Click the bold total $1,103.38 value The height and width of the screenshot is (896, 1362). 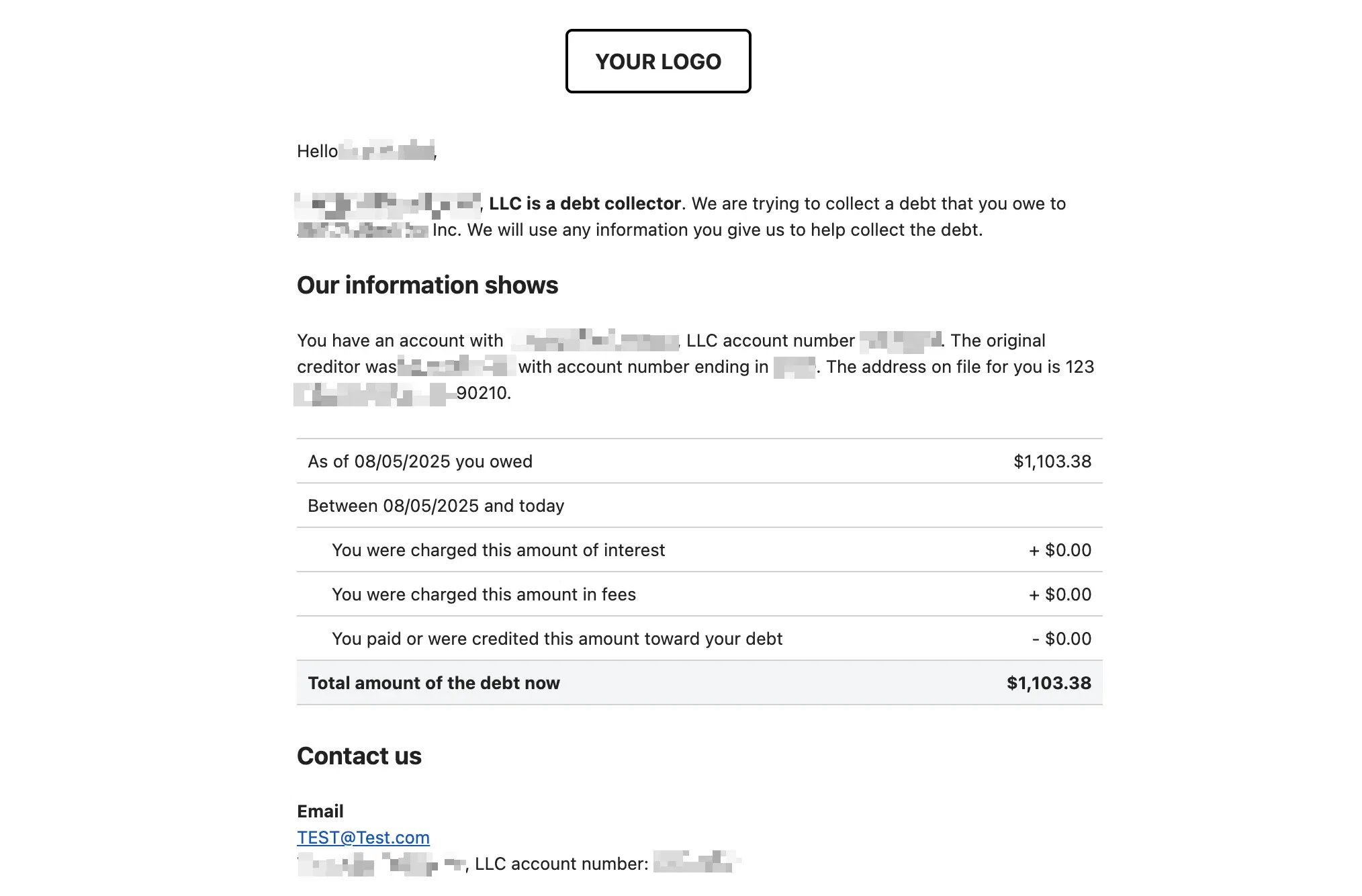(x=1049, y=683)
